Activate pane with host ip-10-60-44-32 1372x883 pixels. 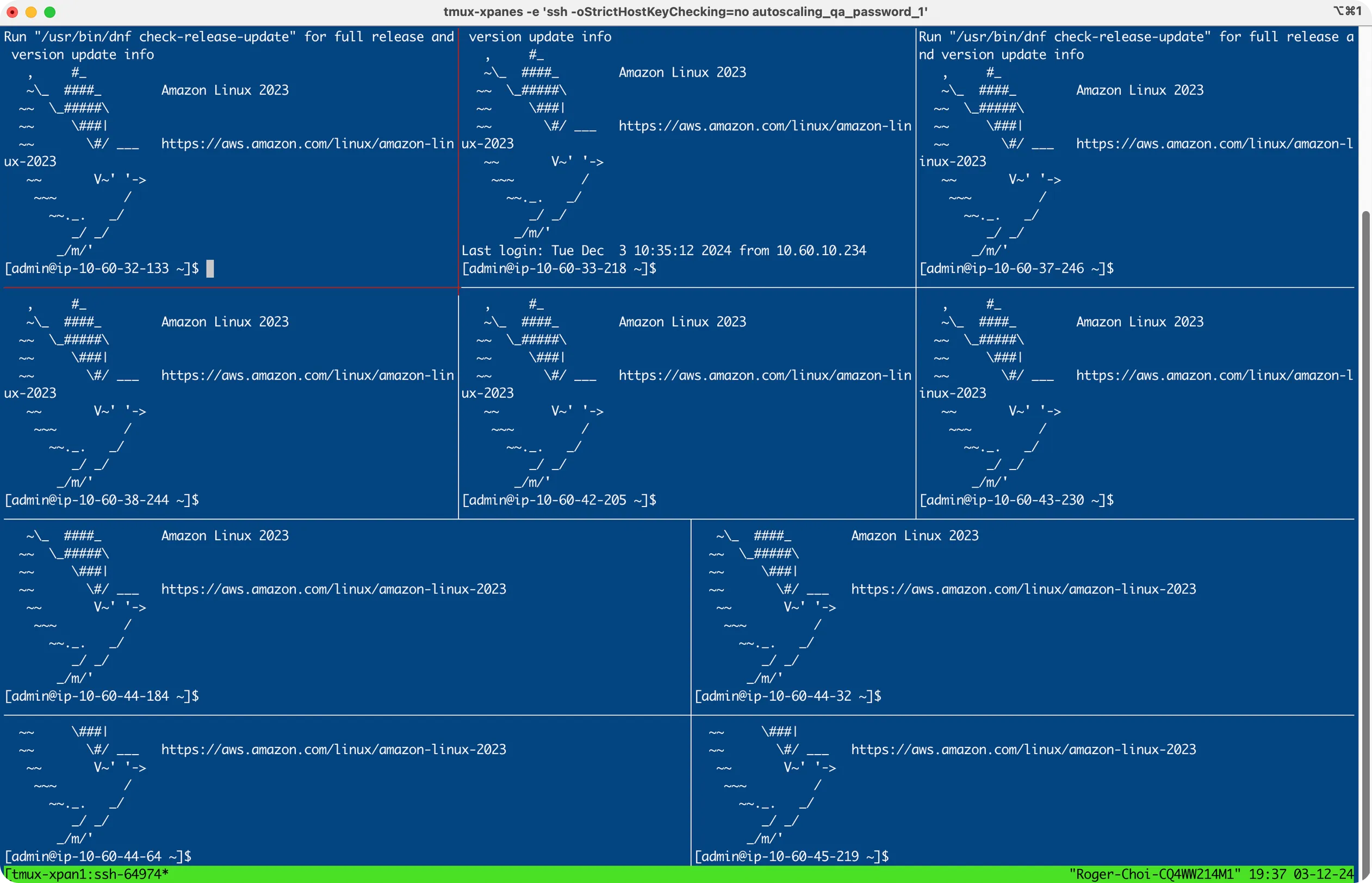coord(787,696)
